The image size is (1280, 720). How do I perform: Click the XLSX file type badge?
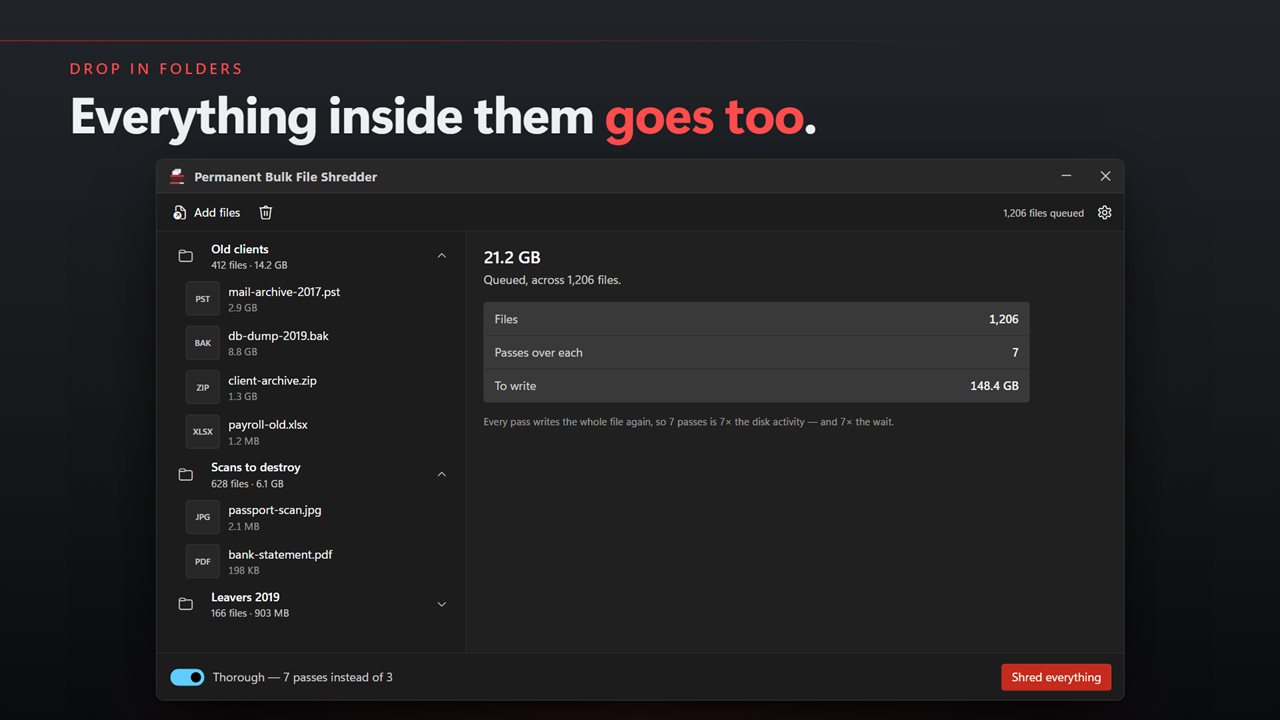203,431
